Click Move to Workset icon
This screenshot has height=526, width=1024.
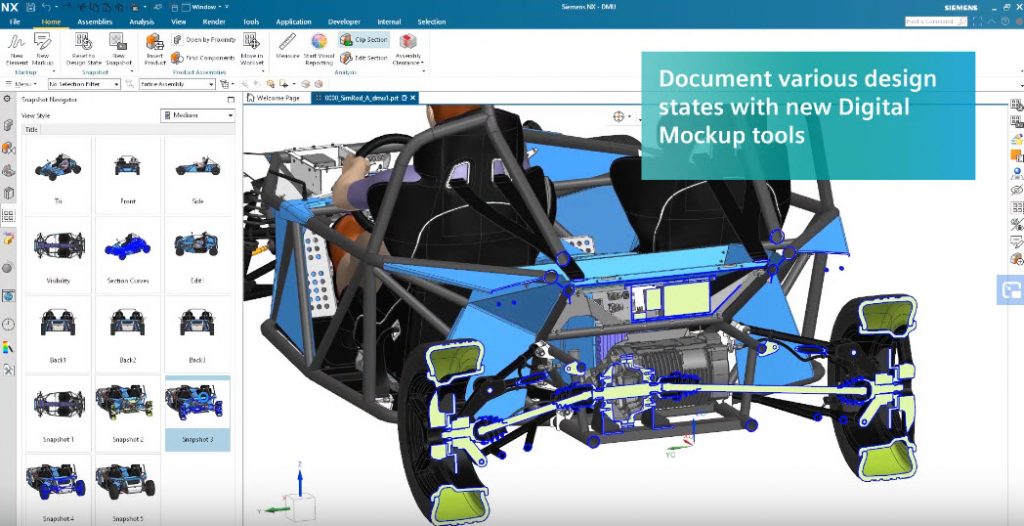(x=252, y=47)
